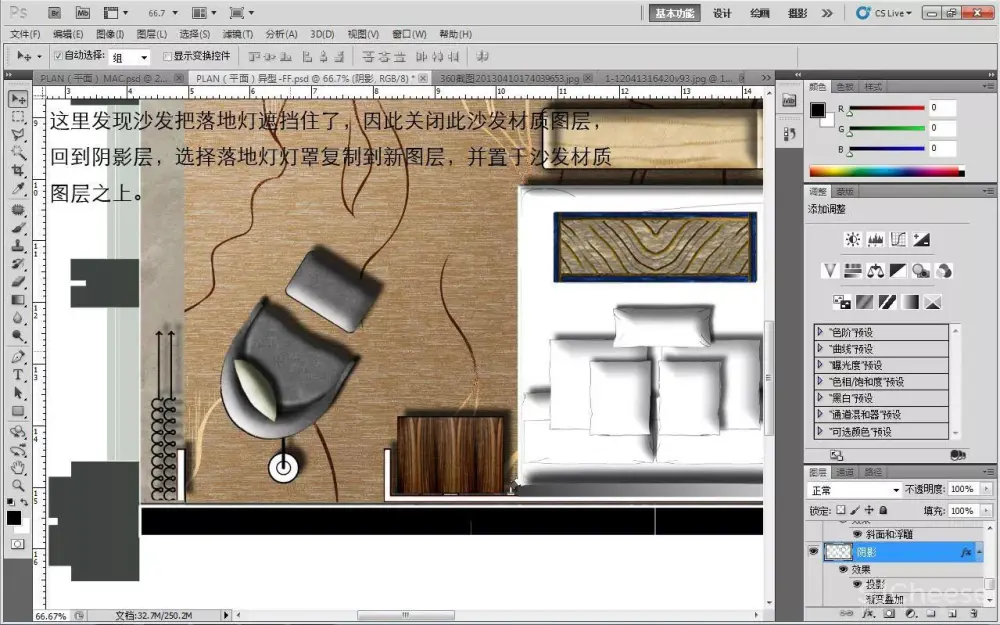
Task: Check the 显示变换控件 checkbox
Action: click(x=166, y=56)
